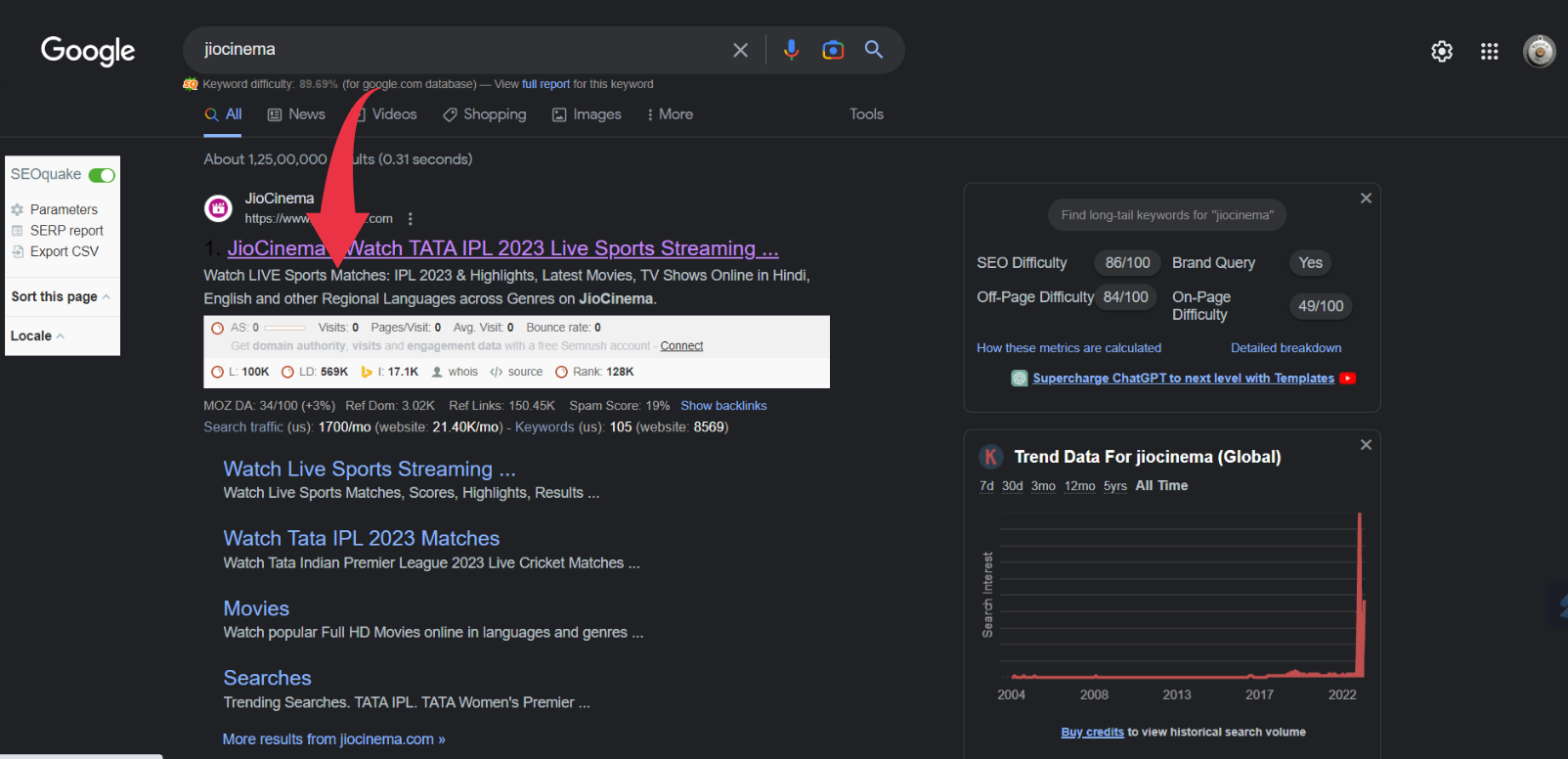
Task: Start voice search with microphone icon
Action: click(791, 49)
